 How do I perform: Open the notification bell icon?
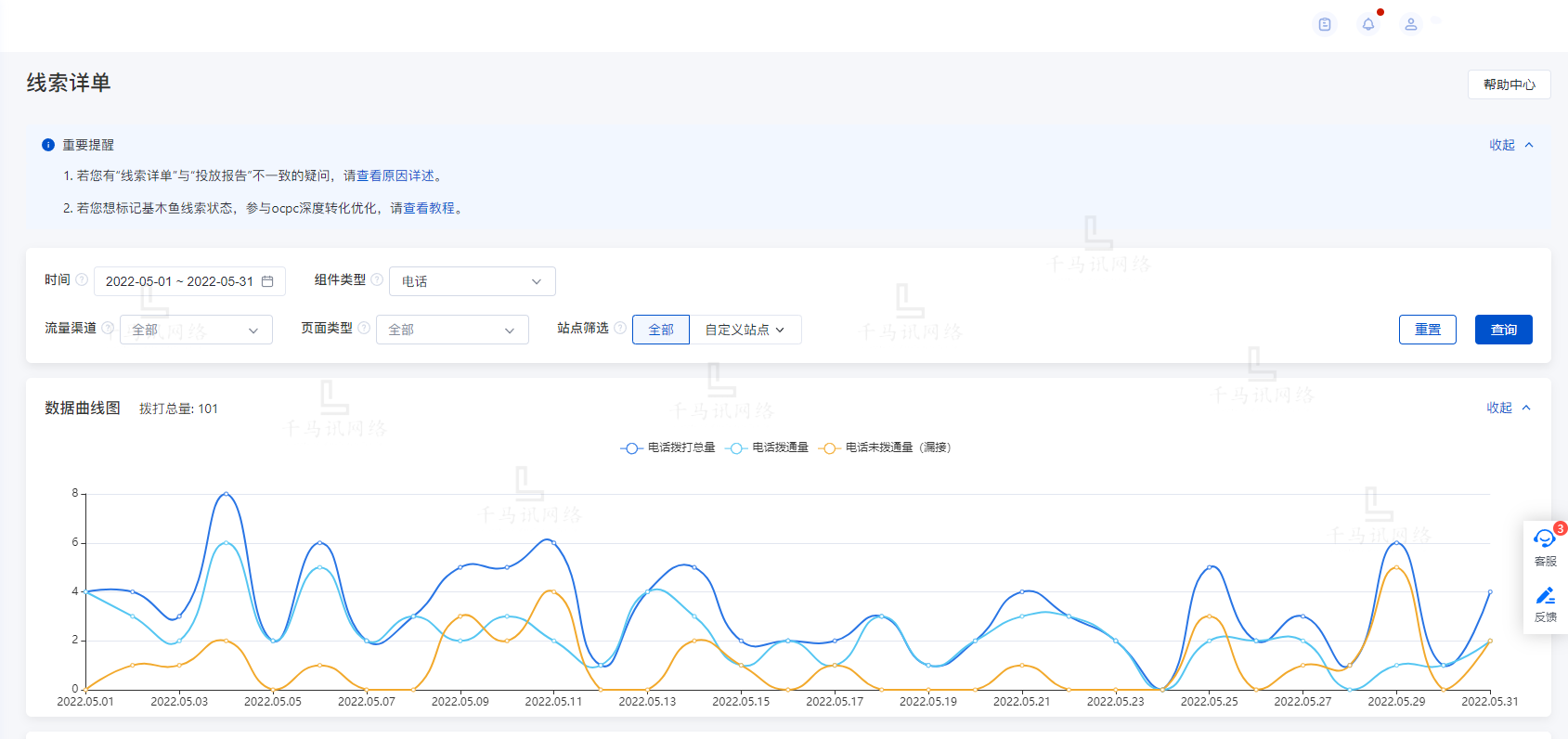pyautogui.click(x=1367, y=24)
